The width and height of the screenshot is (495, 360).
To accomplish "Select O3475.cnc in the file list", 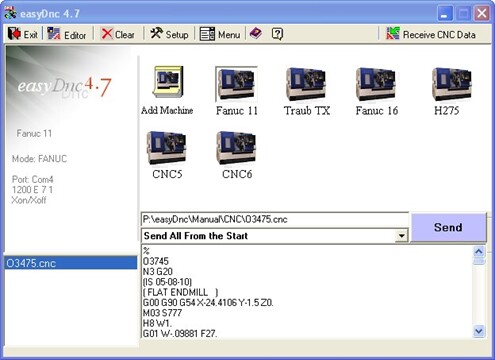I will (71, 263).
